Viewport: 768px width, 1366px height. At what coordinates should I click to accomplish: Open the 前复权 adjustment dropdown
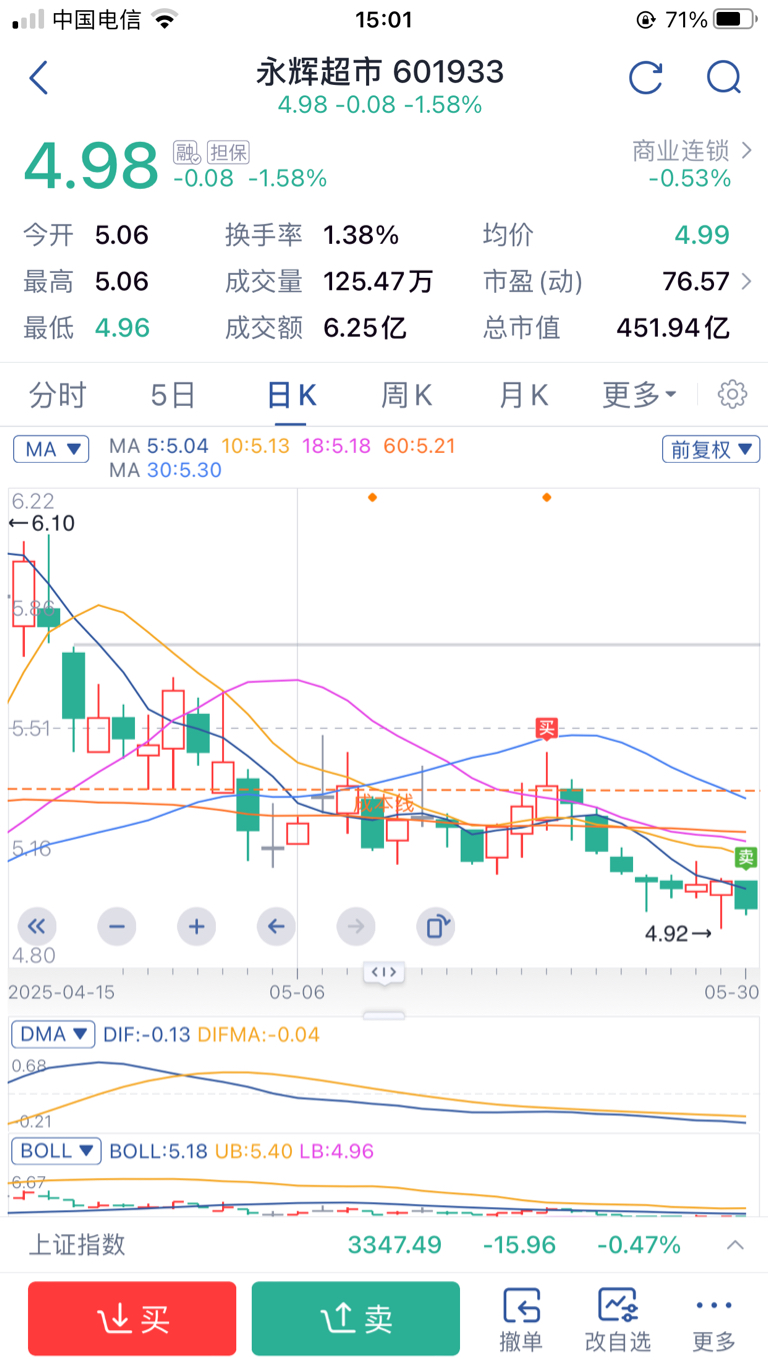click(711, 450)
